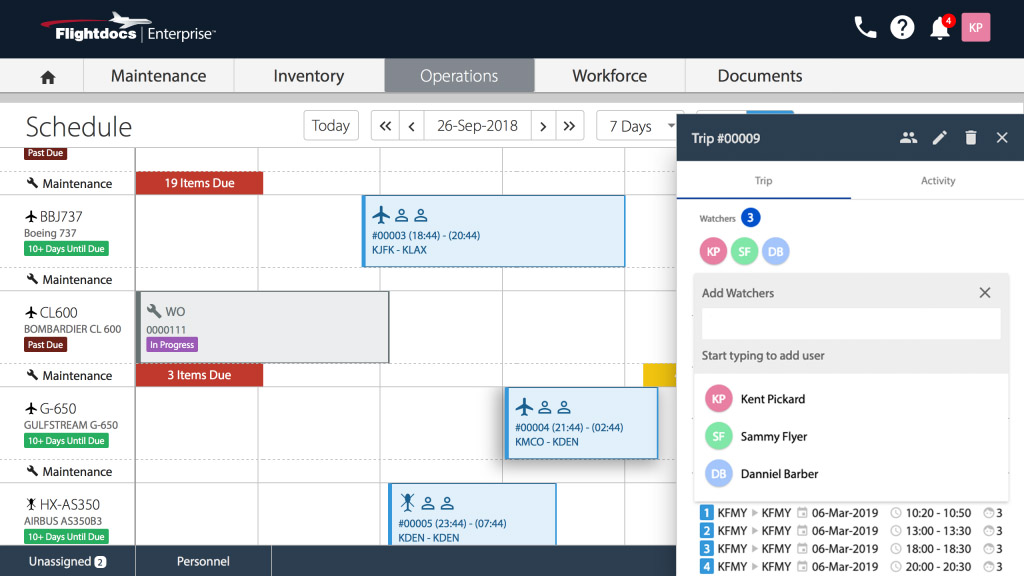The image size is (1024, 576).
Task: Open the help question mark icon
Action: pyautogui.click(x=901, y=27)
